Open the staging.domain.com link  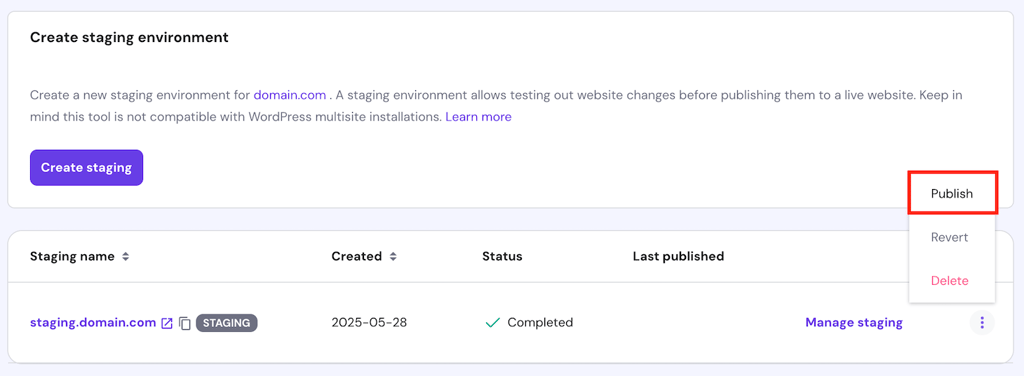93,322
